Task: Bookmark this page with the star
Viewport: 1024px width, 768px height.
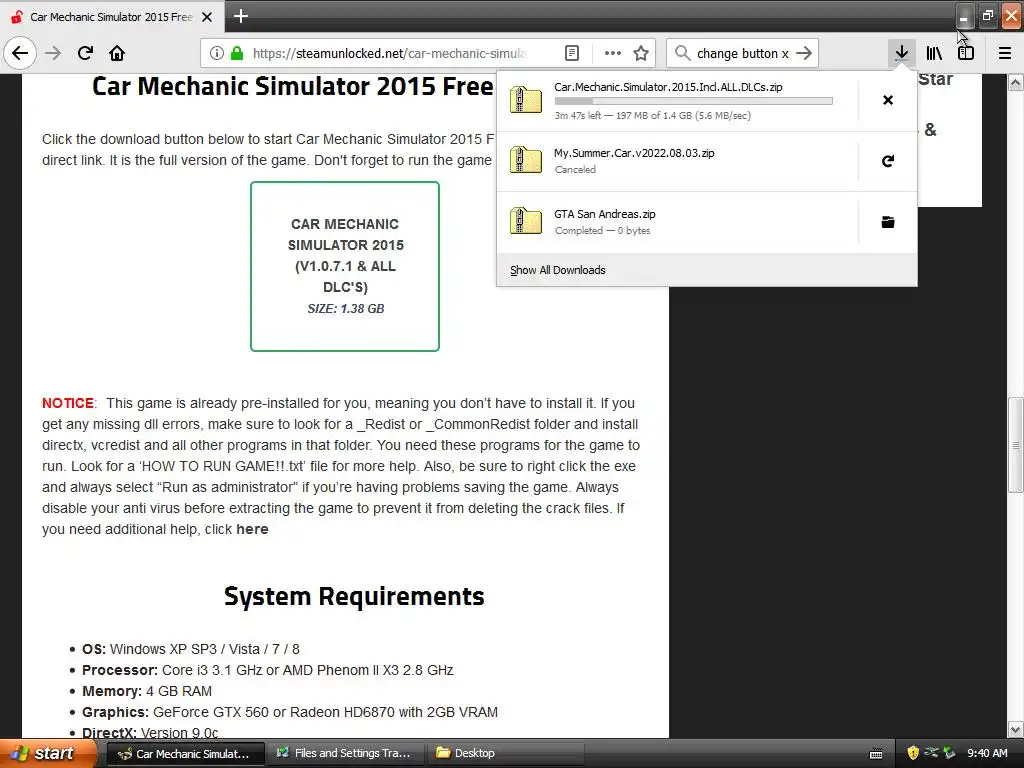Action: [641, 53]
